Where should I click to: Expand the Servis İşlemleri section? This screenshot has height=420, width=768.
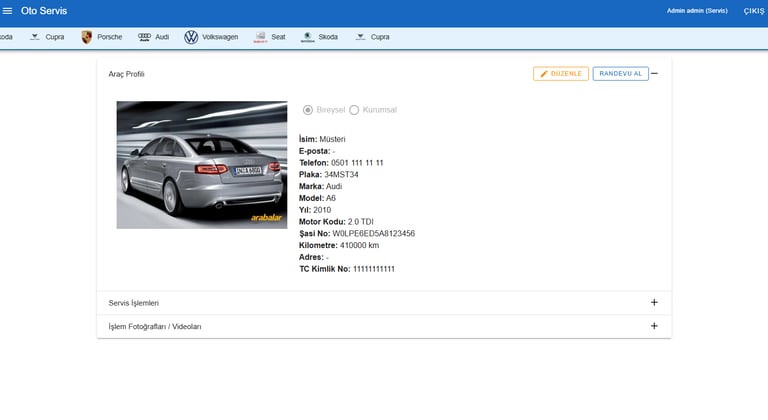[654, 302]
